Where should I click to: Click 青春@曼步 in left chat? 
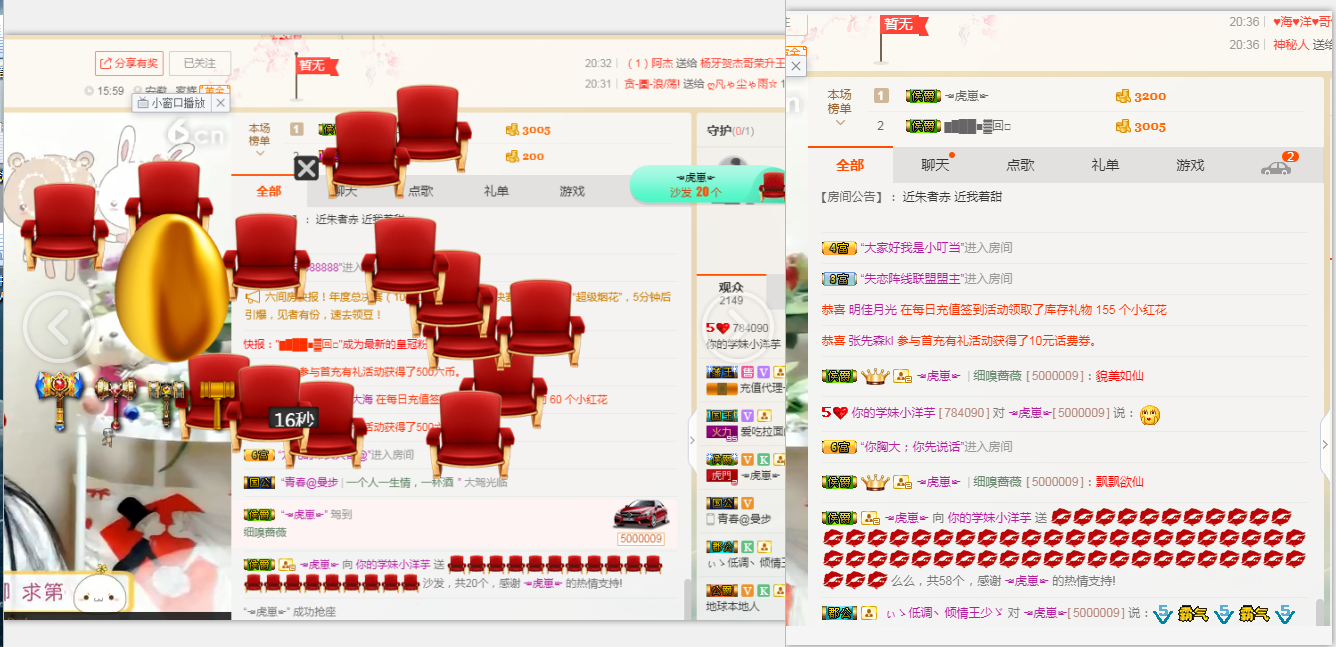coord(310,481)
